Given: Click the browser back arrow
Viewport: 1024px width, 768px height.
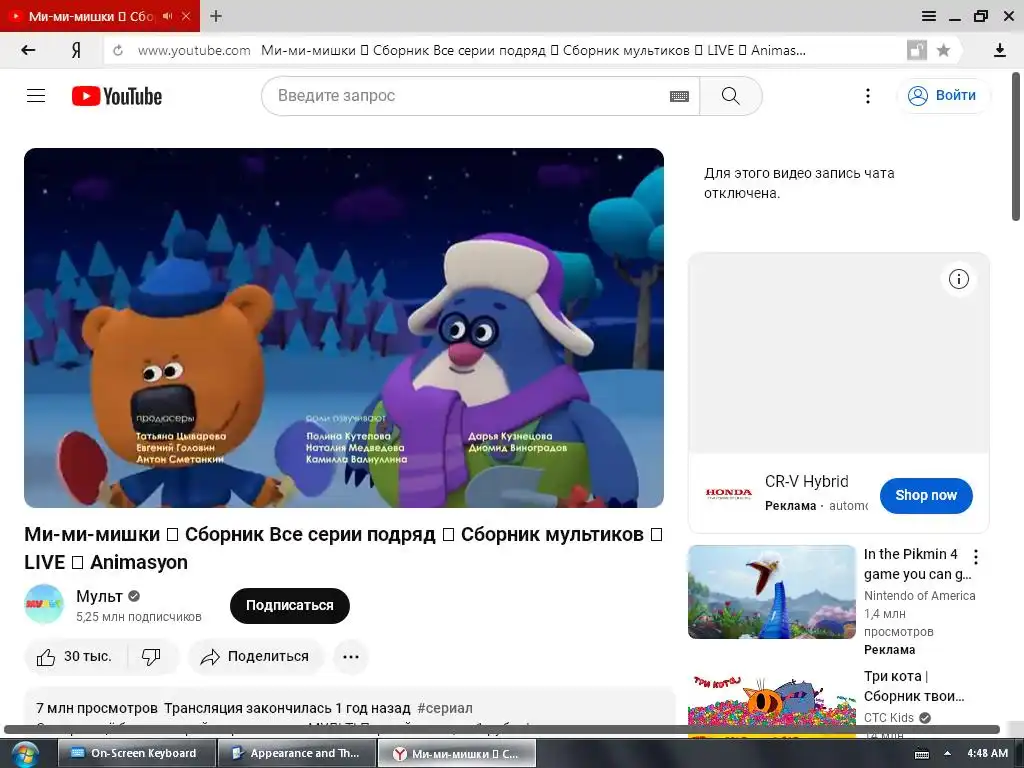Looking at the screenshot, I should coord(28,50).
